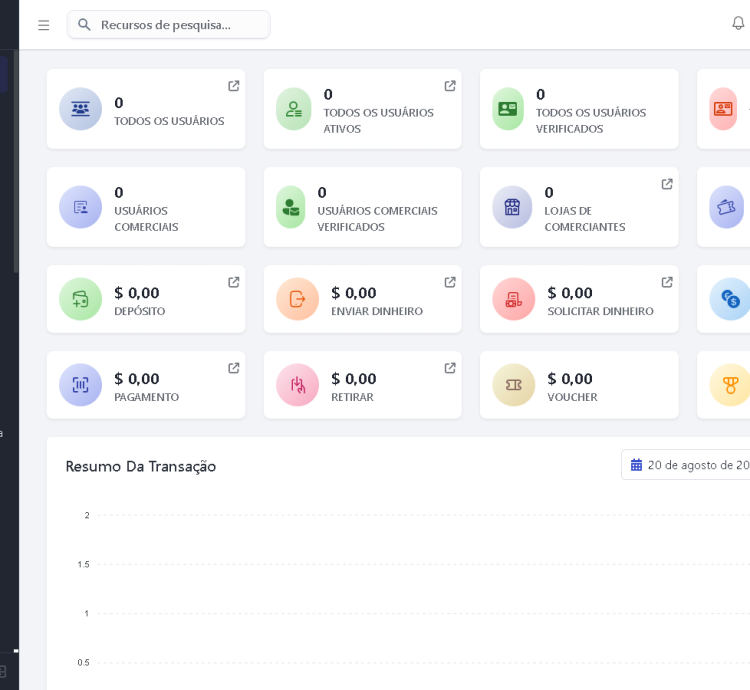Click the Retirar pink withdraw icon
The width and height of the screenshot is (750, 690).
point(298,385)
